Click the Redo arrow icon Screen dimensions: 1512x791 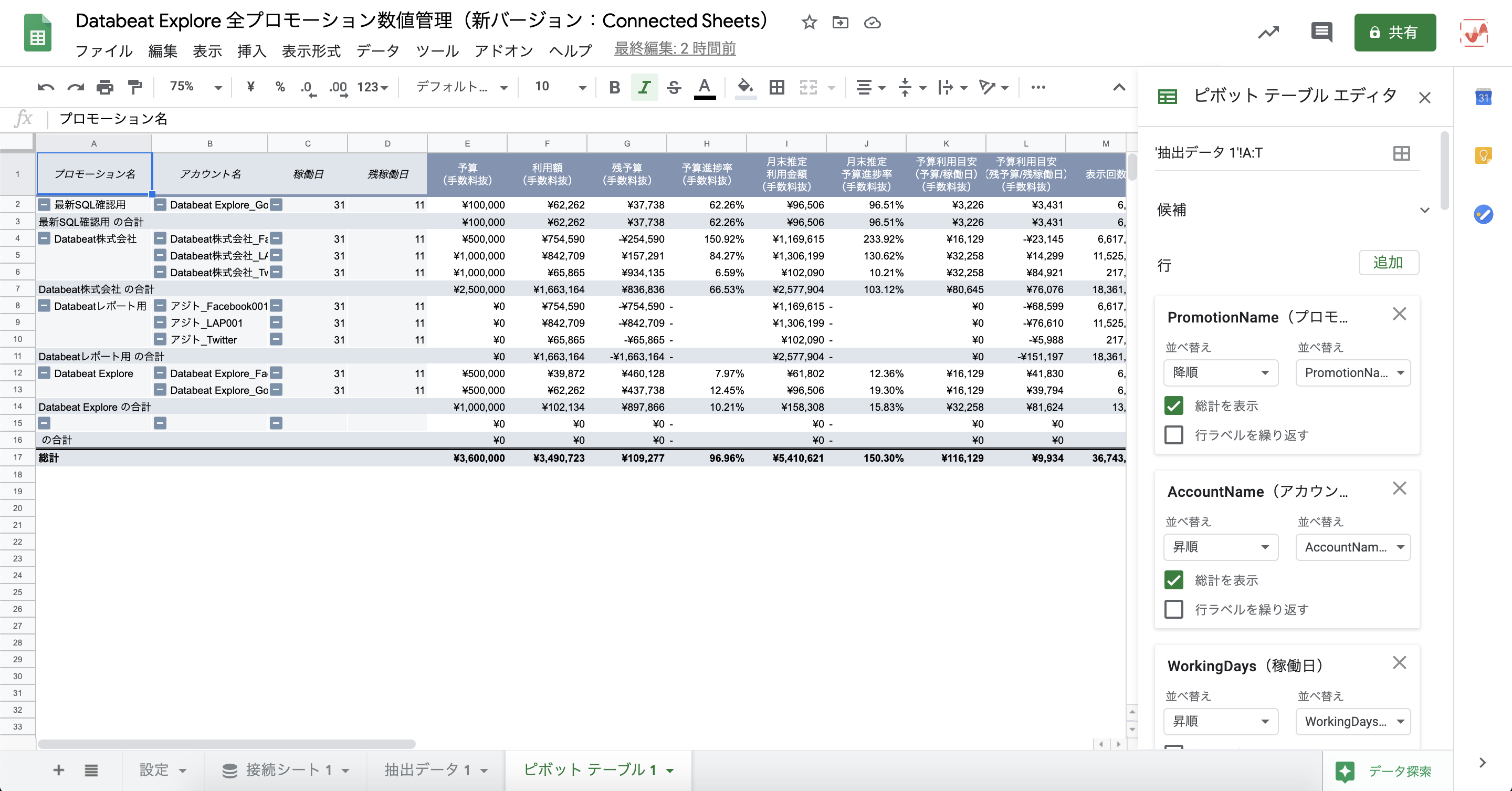[x=75, y=88]
